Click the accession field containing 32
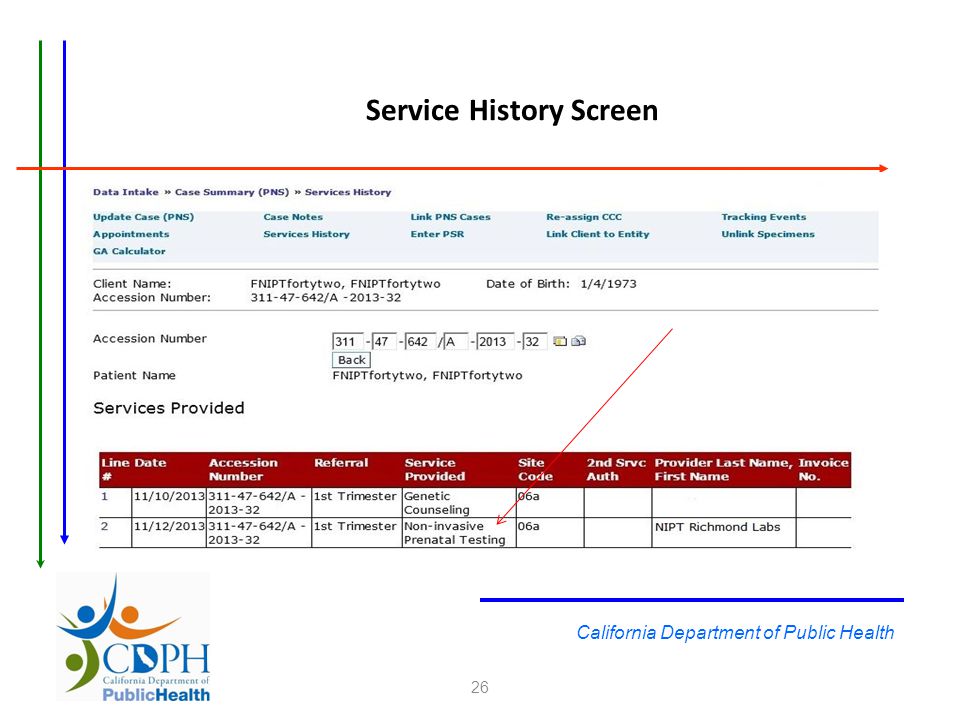This screenshot has width=960, height=720. click(x=534, y=342)
